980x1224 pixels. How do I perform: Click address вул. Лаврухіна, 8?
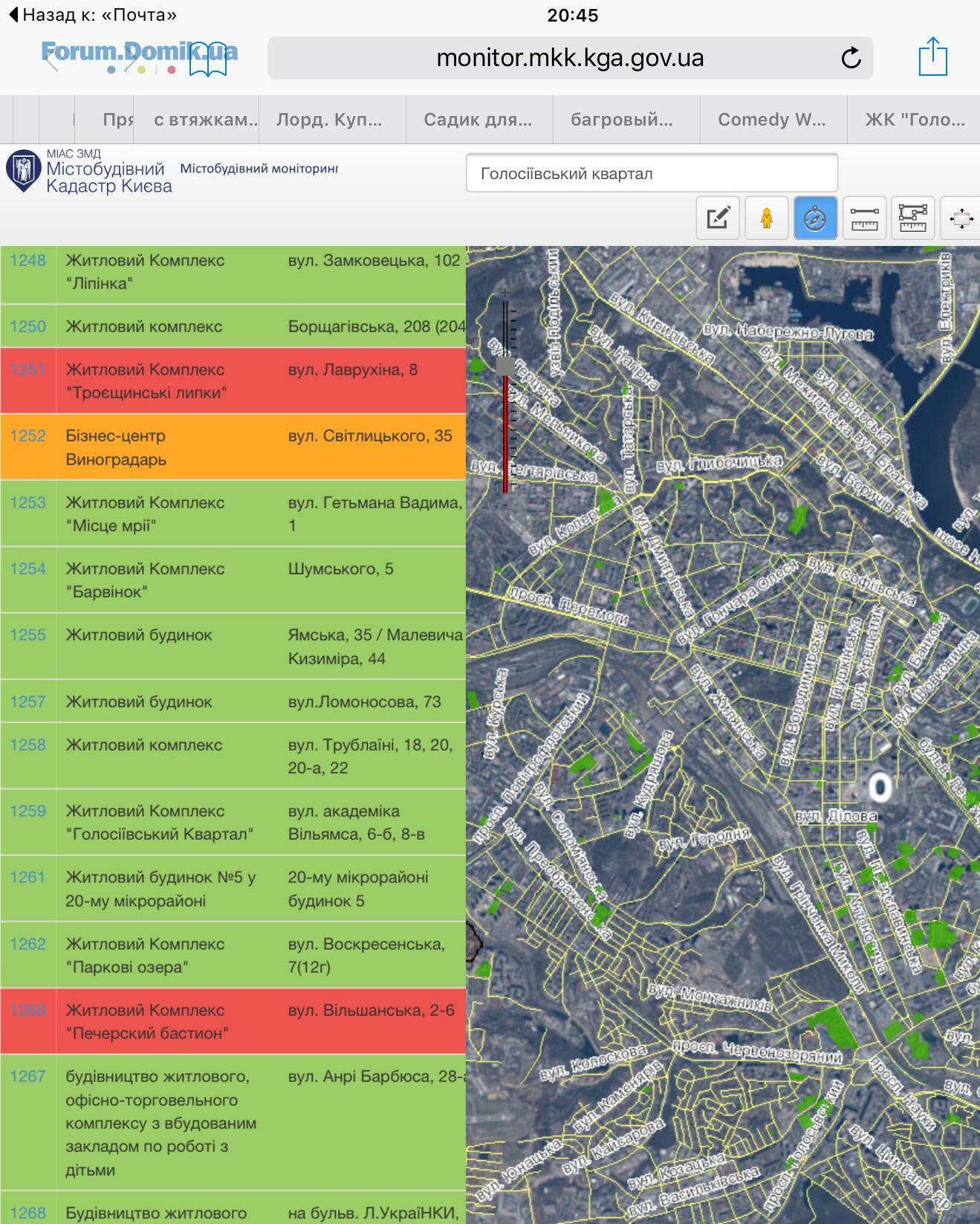pos(353,369)
